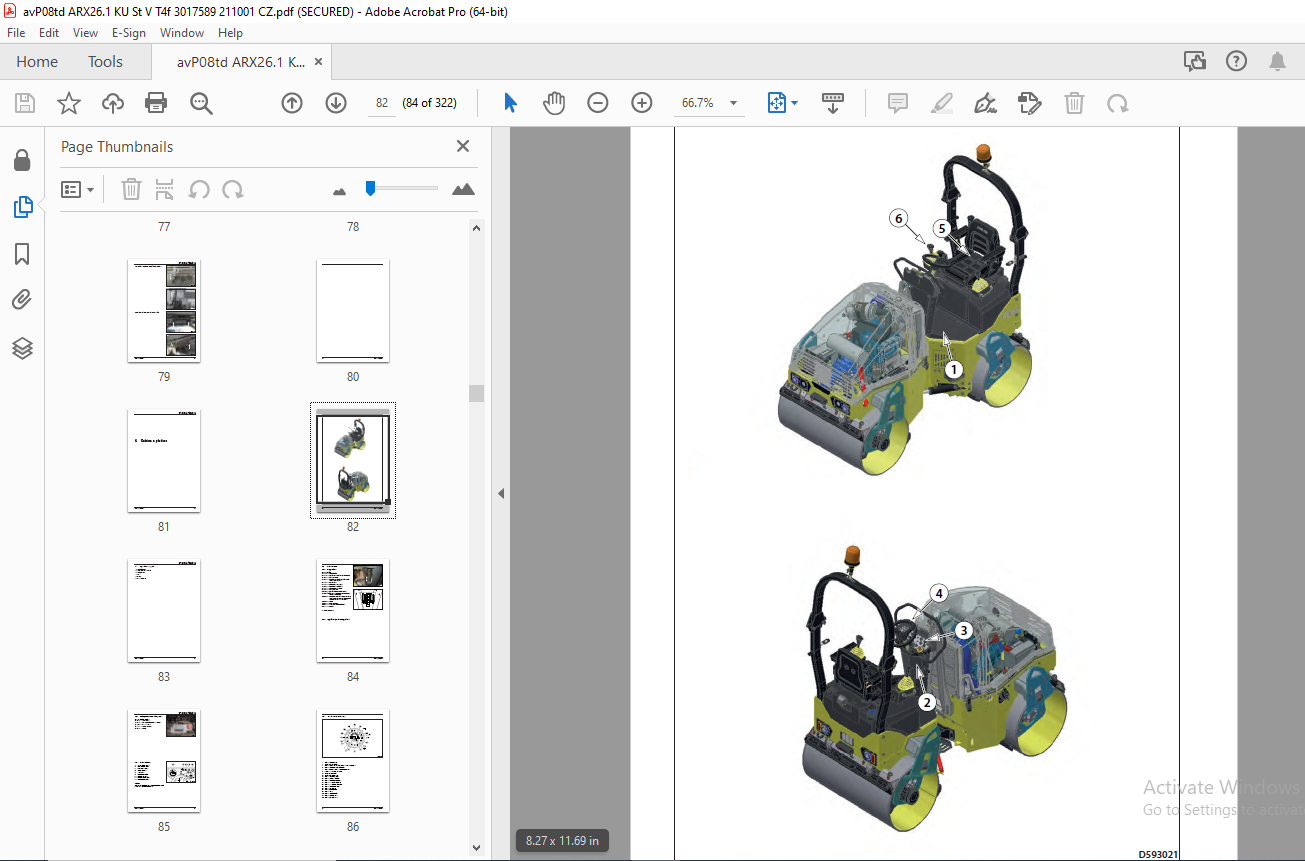Add a comment note icon
Screen dimensions: 1305x861
(898, 103)
